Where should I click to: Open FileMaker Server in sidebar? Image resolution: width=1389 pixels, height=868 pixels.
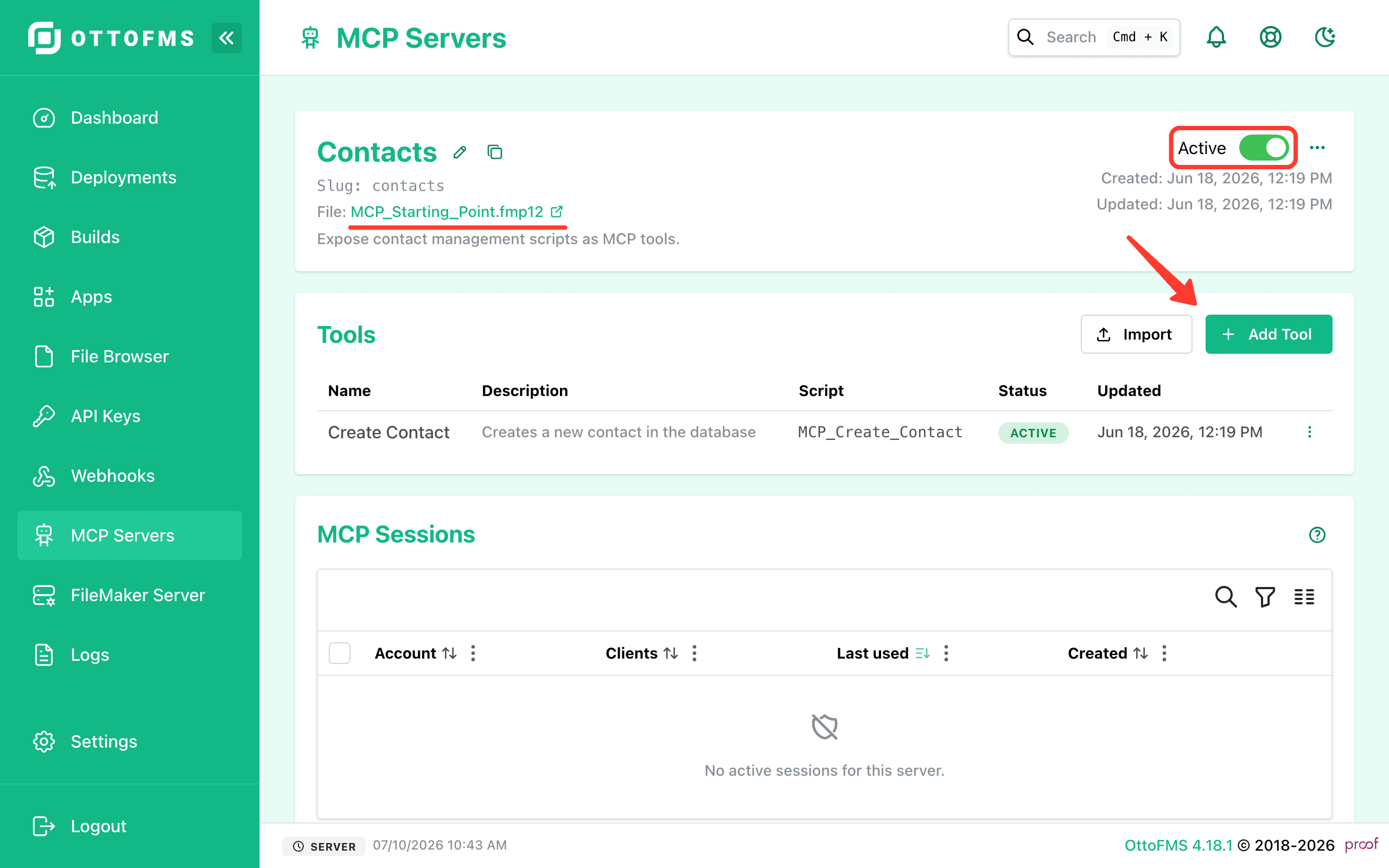click(x=130, y=595)
